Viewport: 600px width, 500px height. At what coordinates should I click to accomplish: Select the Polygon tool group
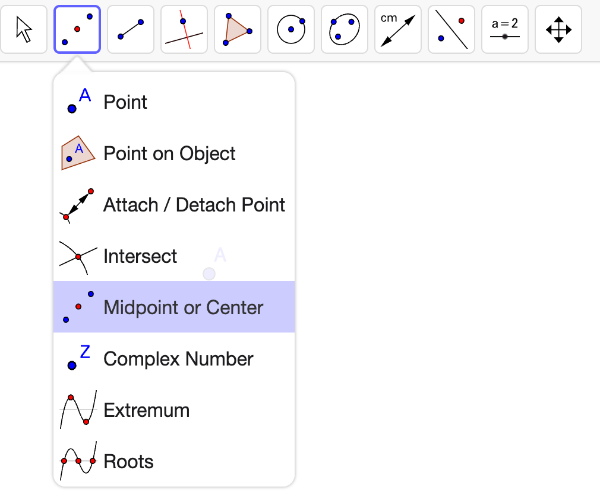[x=238, y=29]
